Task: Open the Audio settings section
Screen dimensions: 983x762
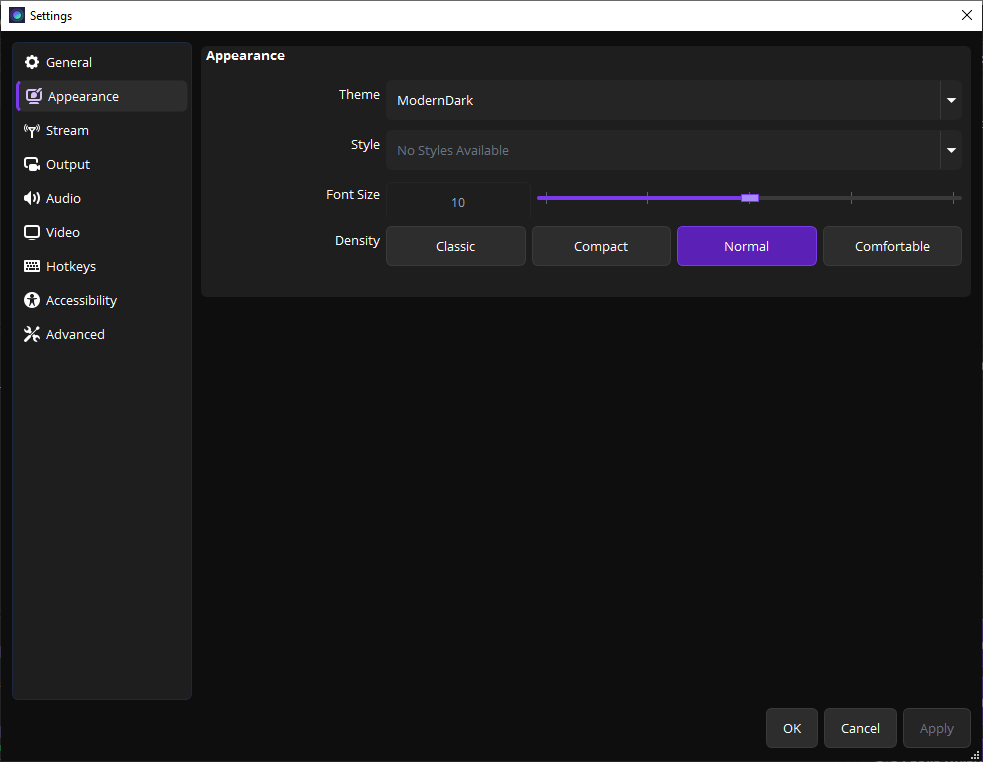Action: tap(102, 198)
